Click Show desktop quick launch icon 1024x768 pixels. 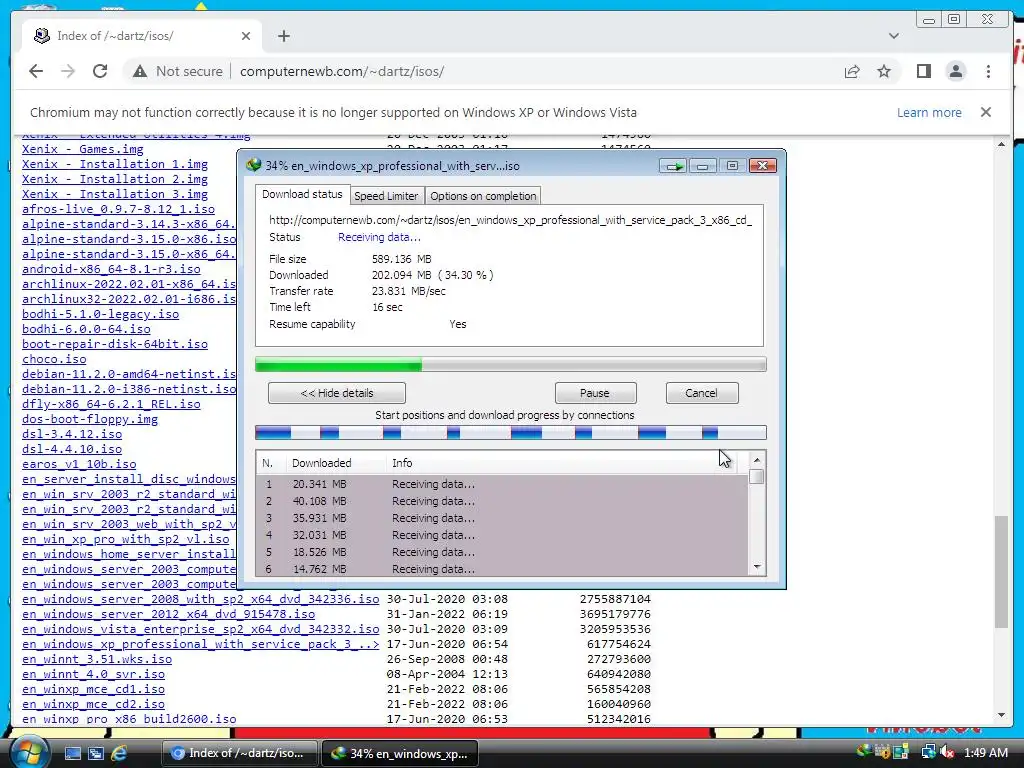click(72, 753)
